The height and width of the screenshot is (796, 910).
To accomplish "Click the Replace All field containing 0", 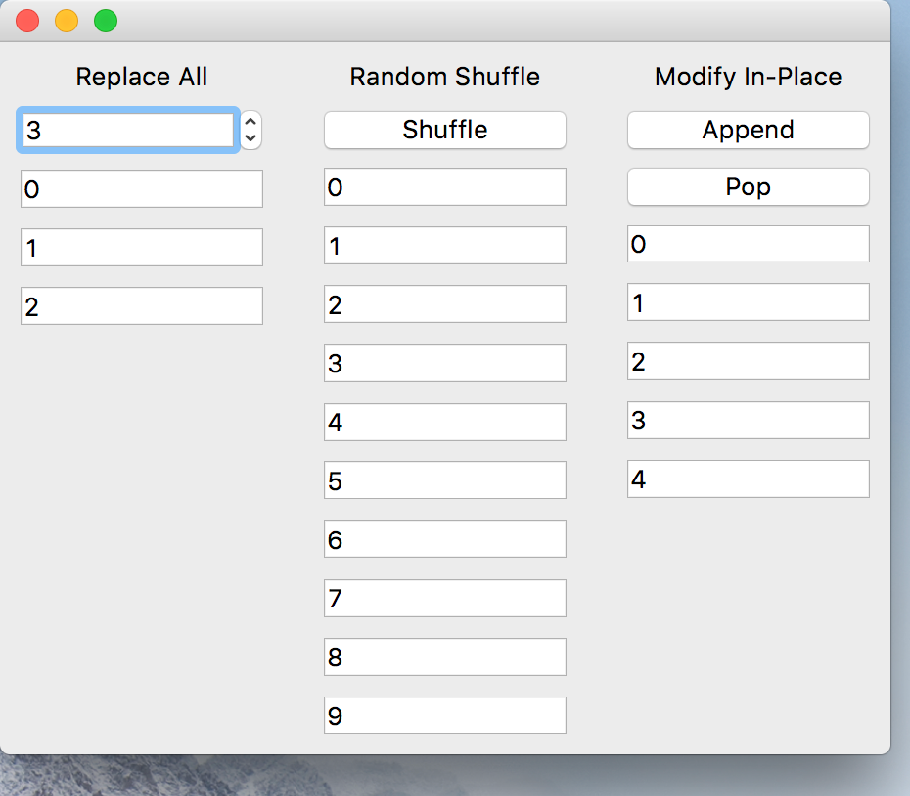I will (142, 189).
